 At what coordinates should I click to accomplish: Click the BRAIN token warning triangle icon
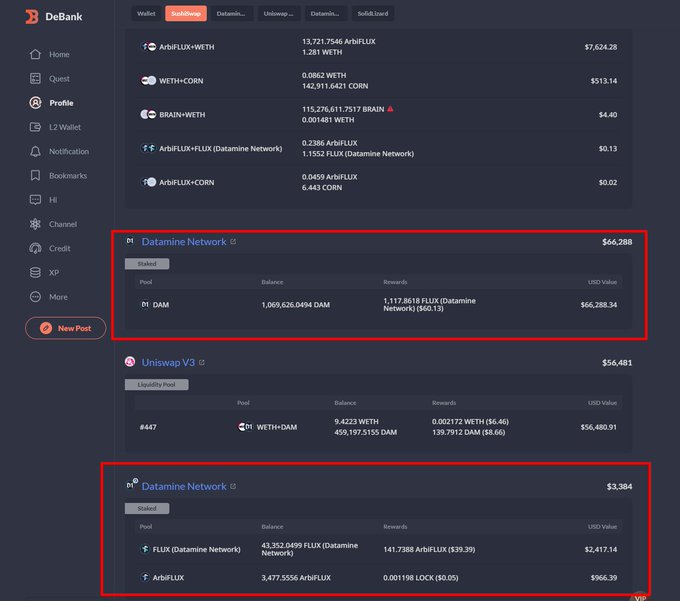coord(390,109)
